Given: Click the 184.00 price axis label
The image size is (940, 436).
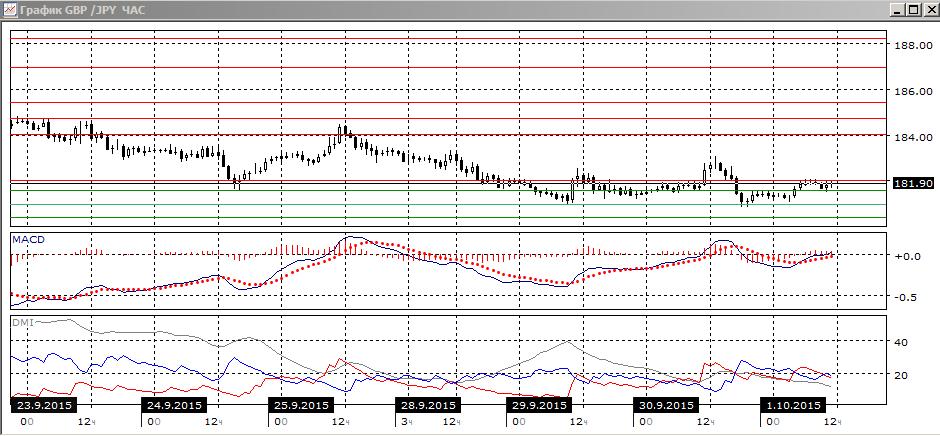Looking at the screenshot, I should pyautogui.click(x=912, y=137).
